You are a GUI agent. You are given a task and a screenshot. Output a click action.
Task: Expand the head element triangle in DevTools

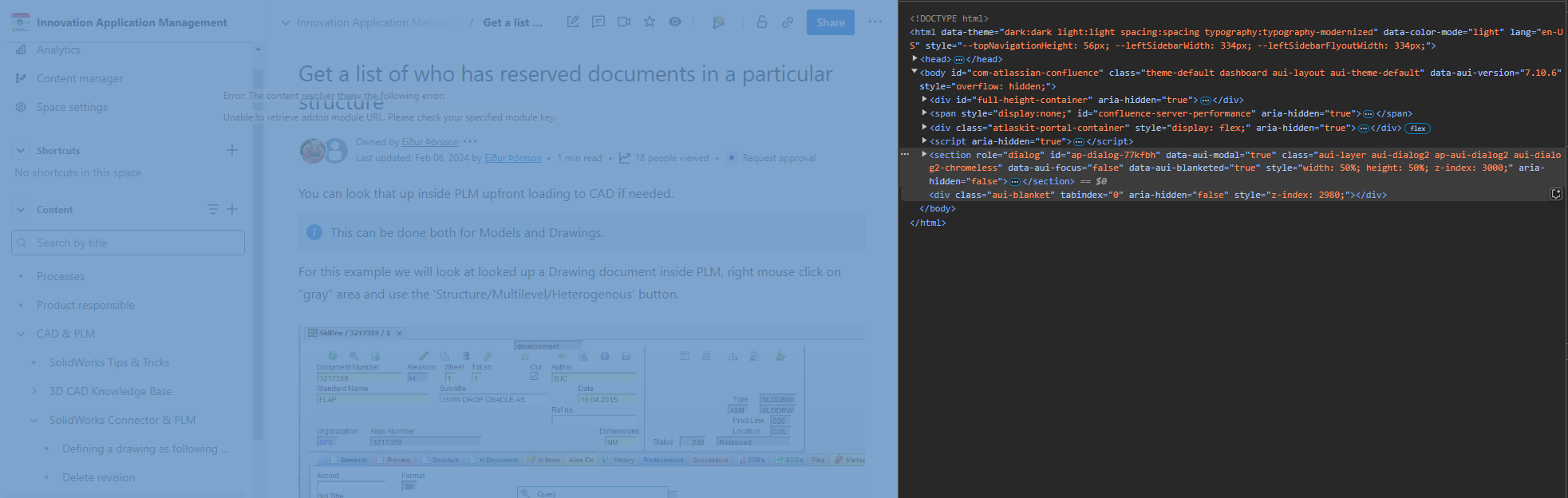pyautogui.click(x=914, y=58)
